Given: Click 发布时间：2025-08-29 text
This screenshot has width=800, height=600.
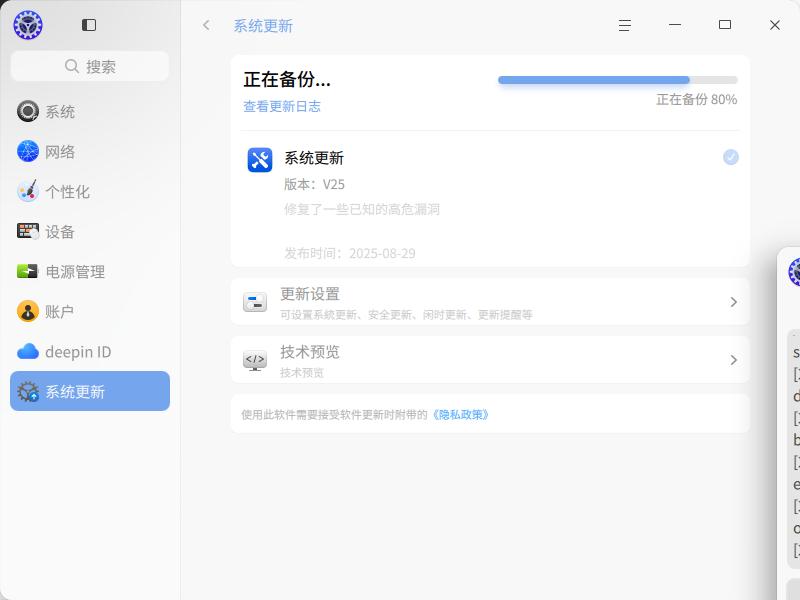Looking at the screenshot, I should tap(350, 253).
